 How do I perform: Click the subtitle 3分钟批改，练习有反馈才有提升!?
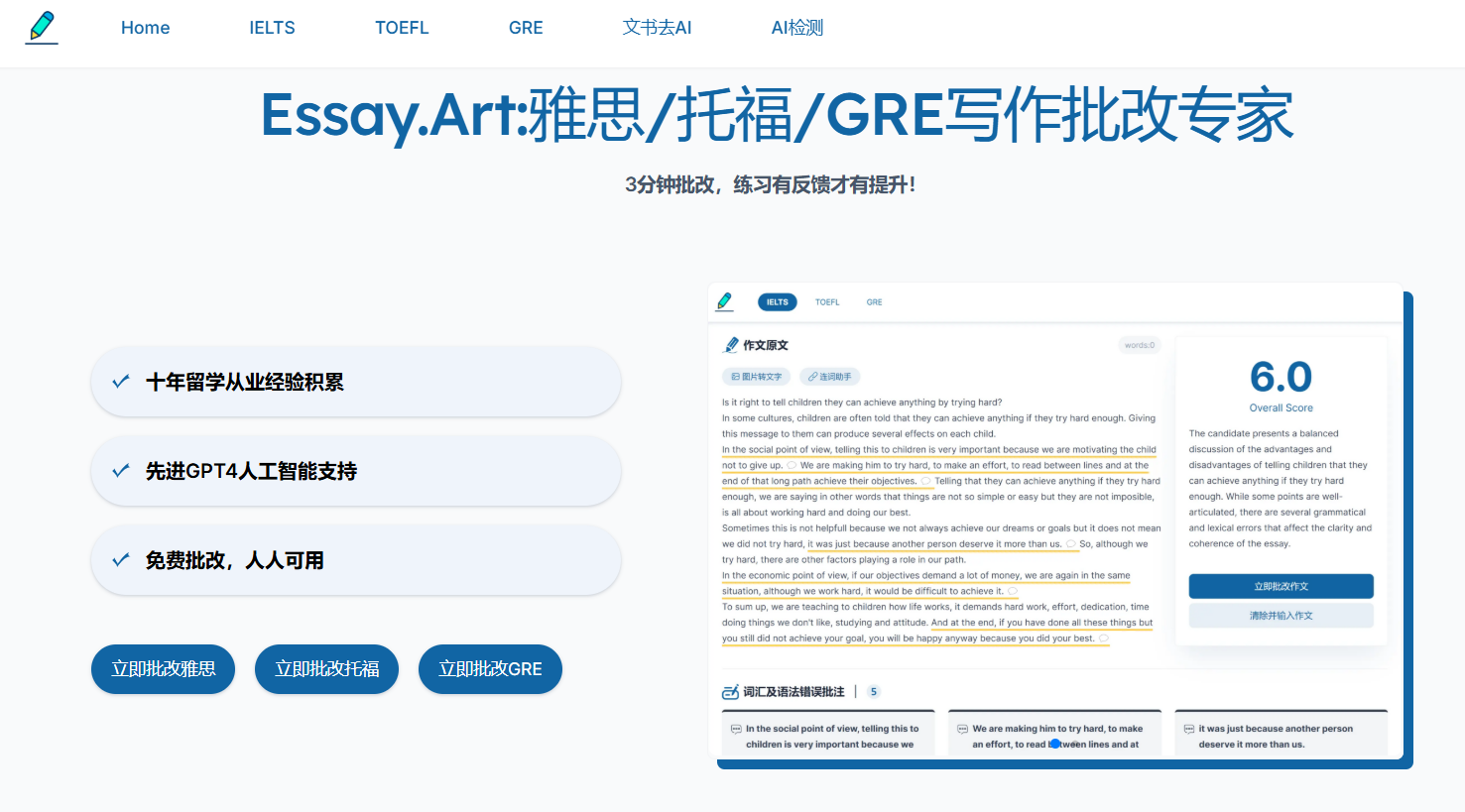click(x=771, y=184)
